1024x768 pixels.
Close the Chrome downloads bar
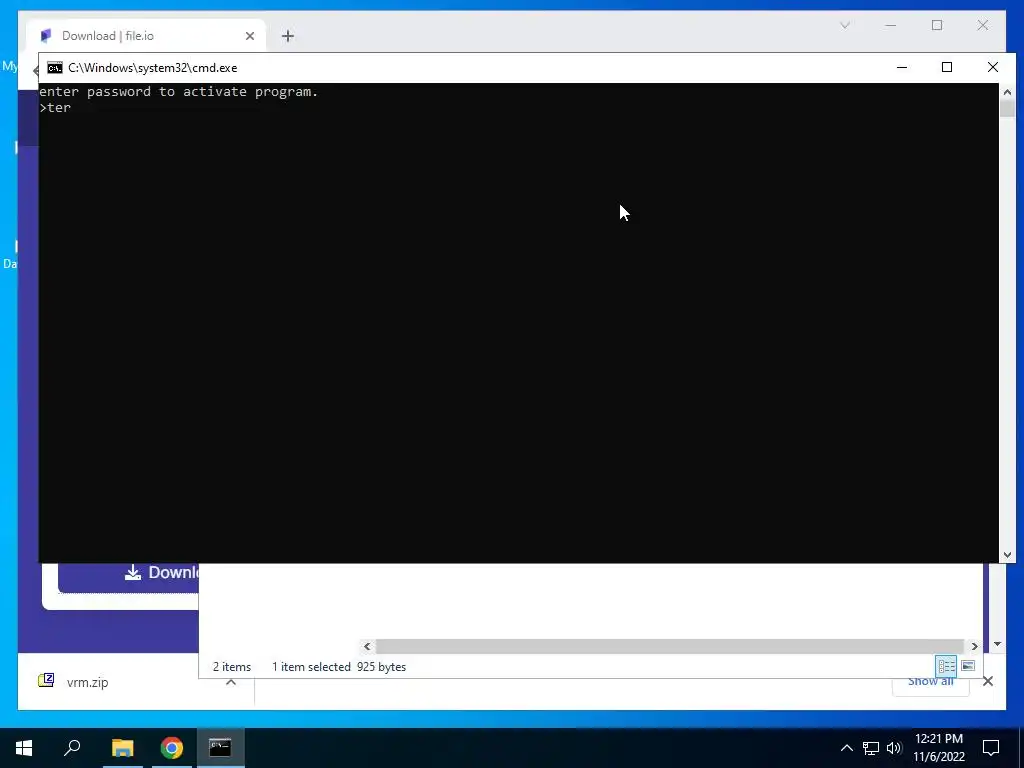pos(988,682)
